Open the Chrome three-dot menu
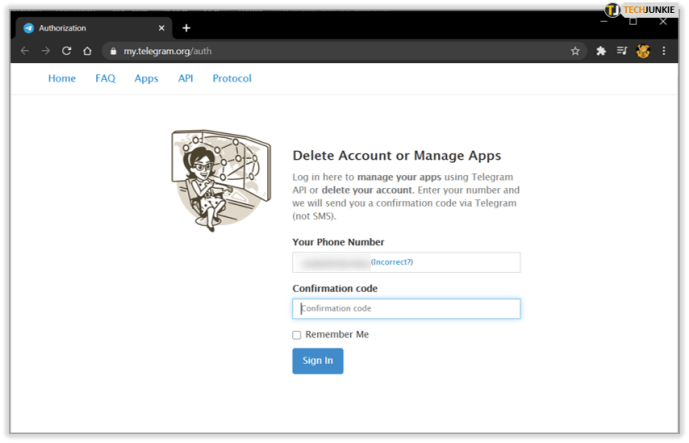Viewport: 689px width, 443px height. (x=664, y=51)
